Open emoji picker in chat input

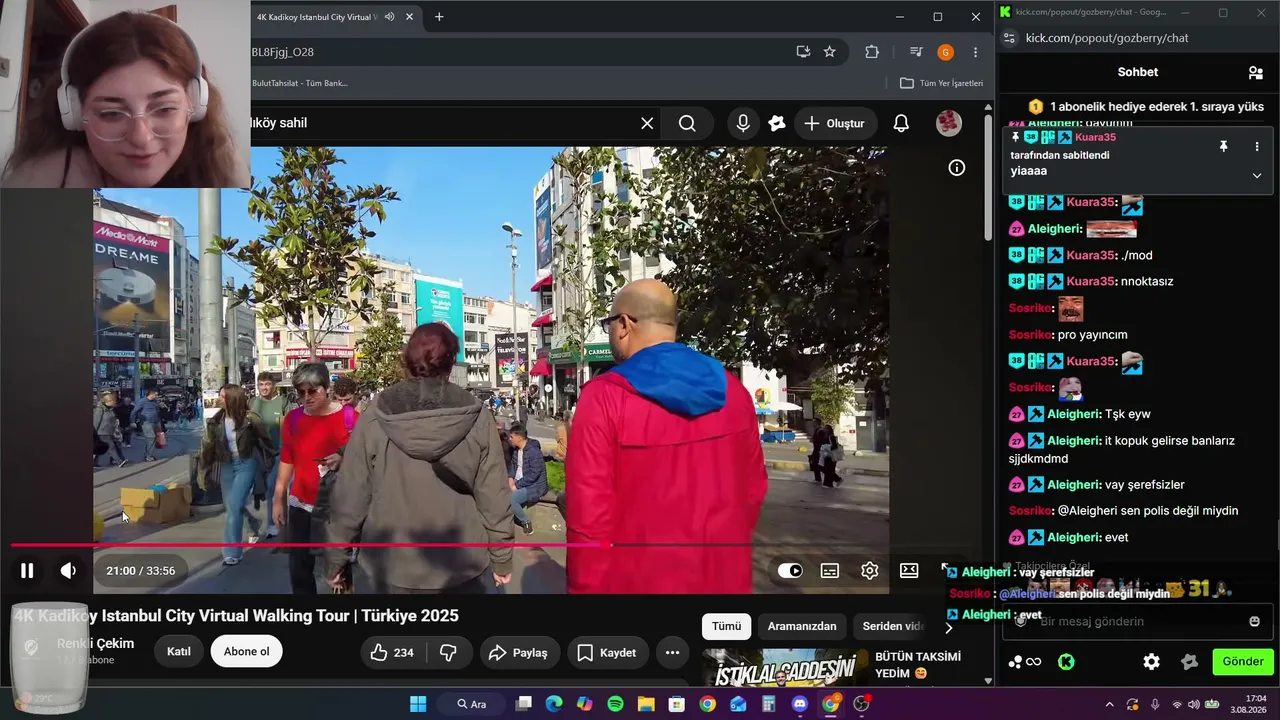coord(1255,621)
